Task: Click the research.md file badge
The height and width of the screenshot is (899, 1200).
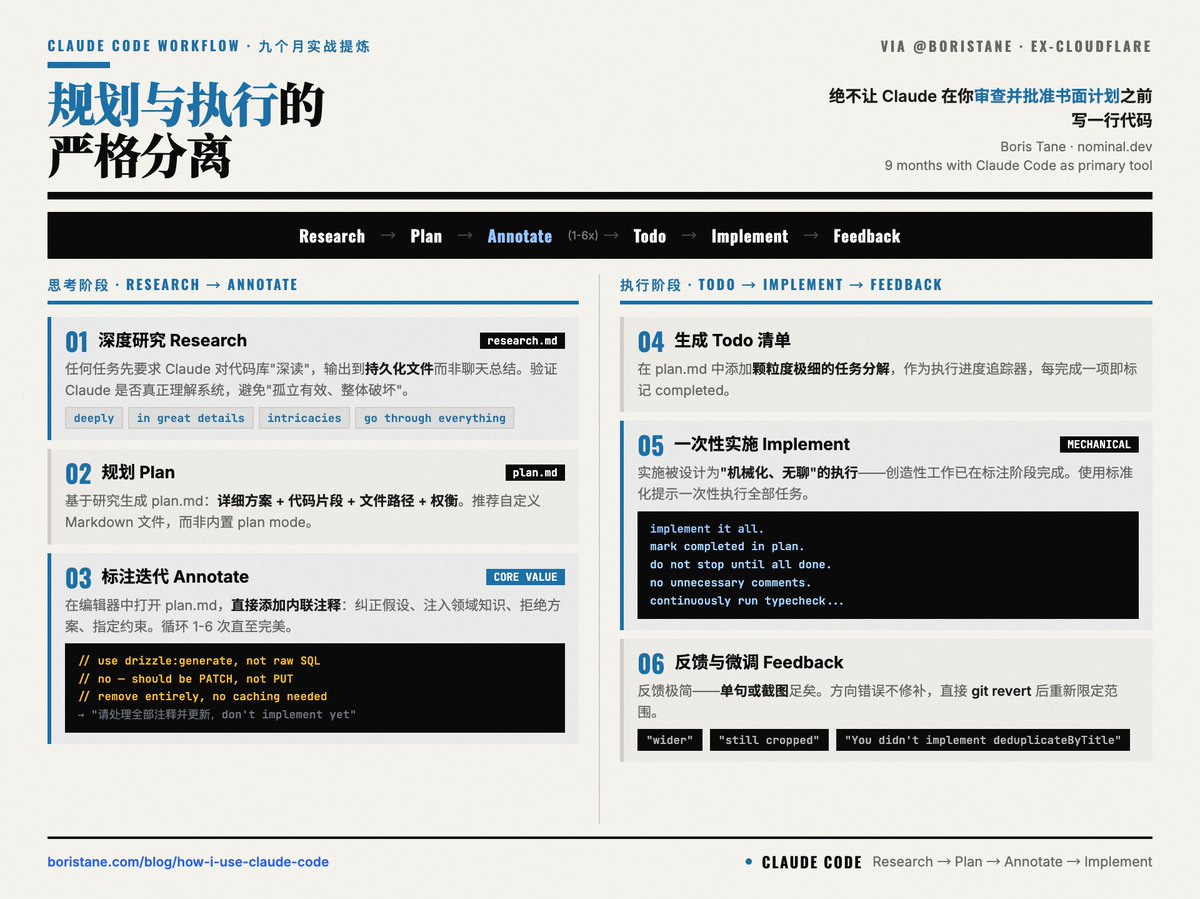Action: tap(522, 341)
